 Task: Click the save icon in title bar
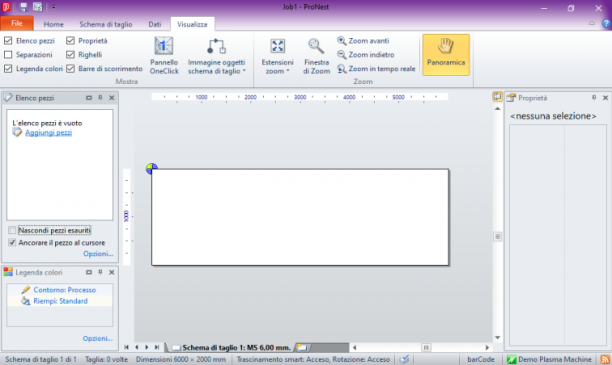point(23,7)
